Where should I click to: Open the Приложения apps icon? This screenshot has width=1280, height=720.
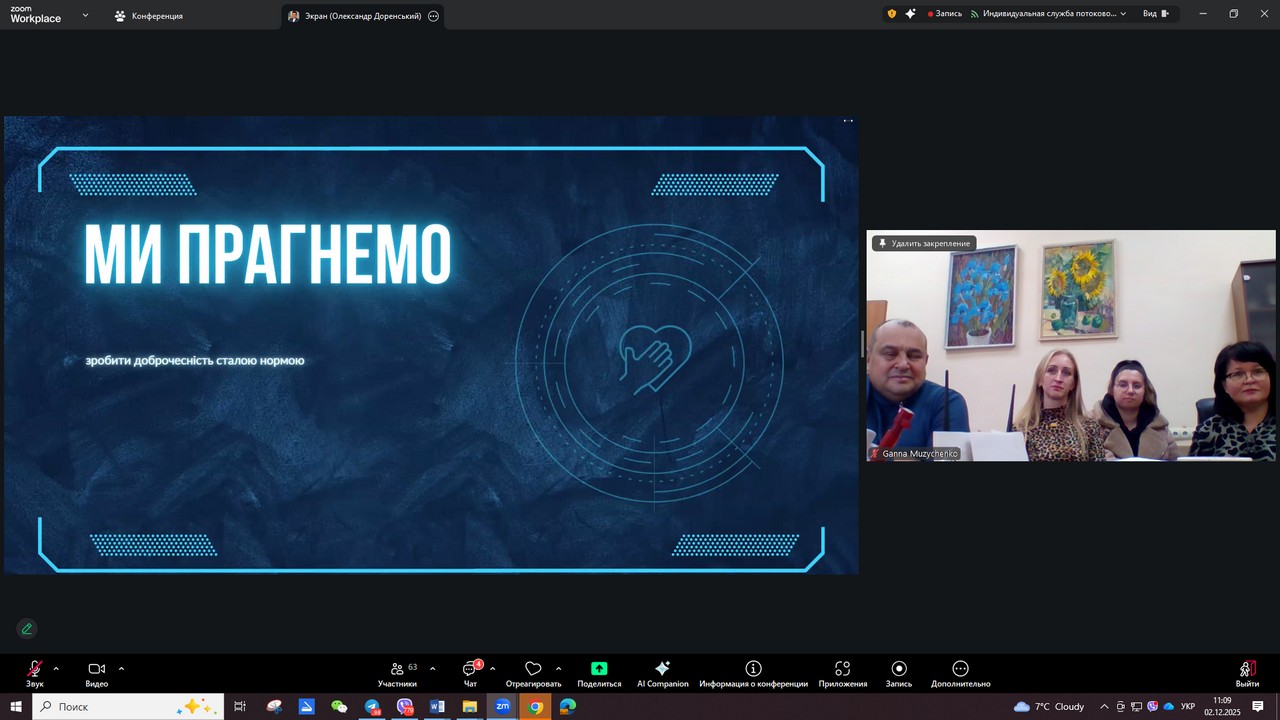pyautogui.click(x=842, y=670)
